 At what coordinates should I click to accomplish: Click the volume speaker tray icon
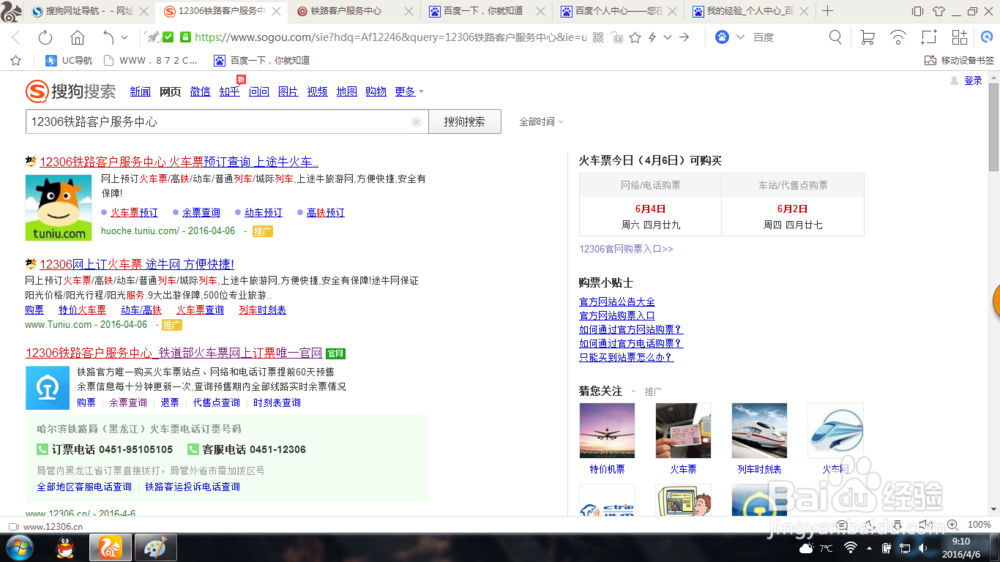(x=923, y=548)
